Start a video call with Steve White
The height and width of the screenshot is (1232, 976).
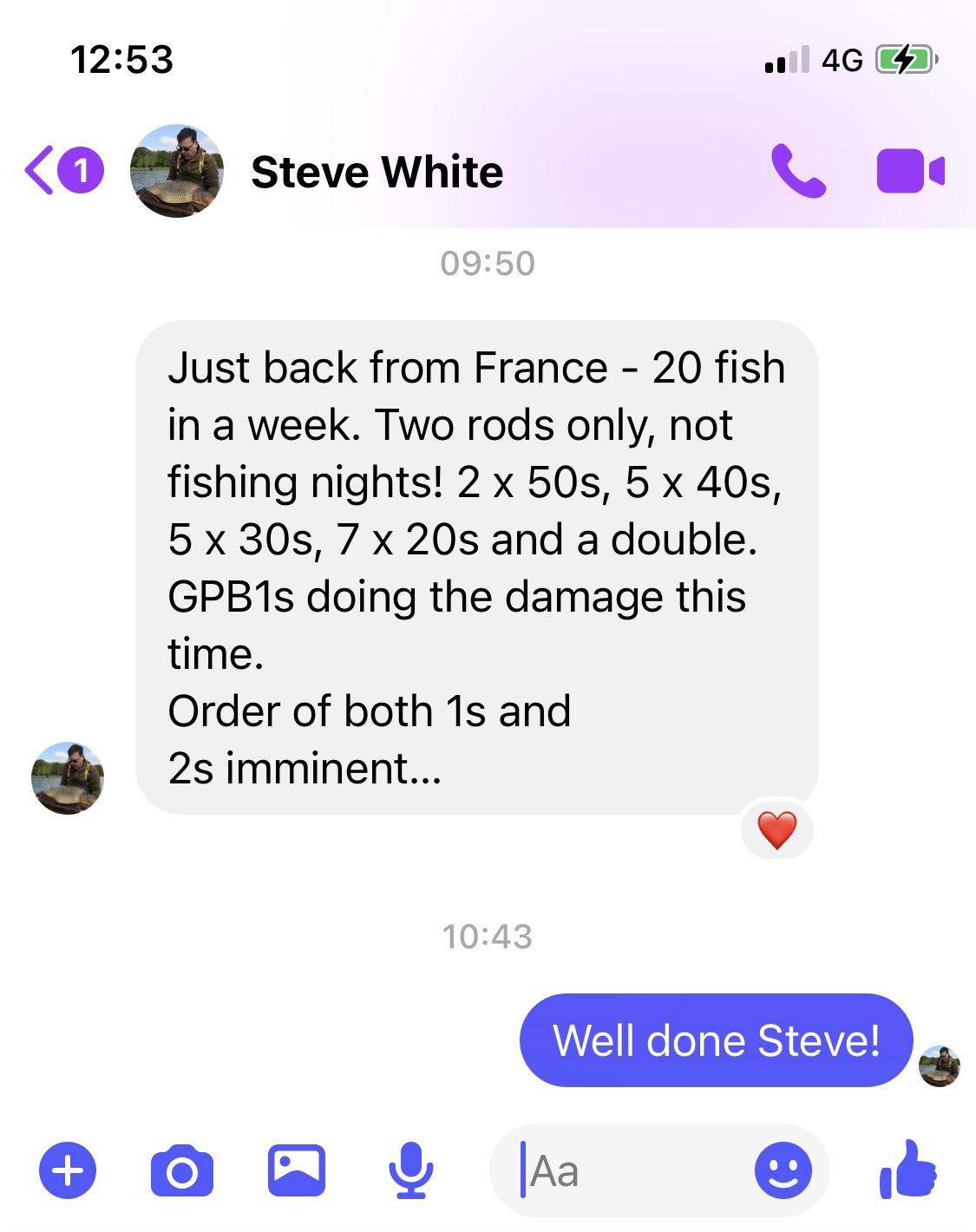(x=910, y=171)
